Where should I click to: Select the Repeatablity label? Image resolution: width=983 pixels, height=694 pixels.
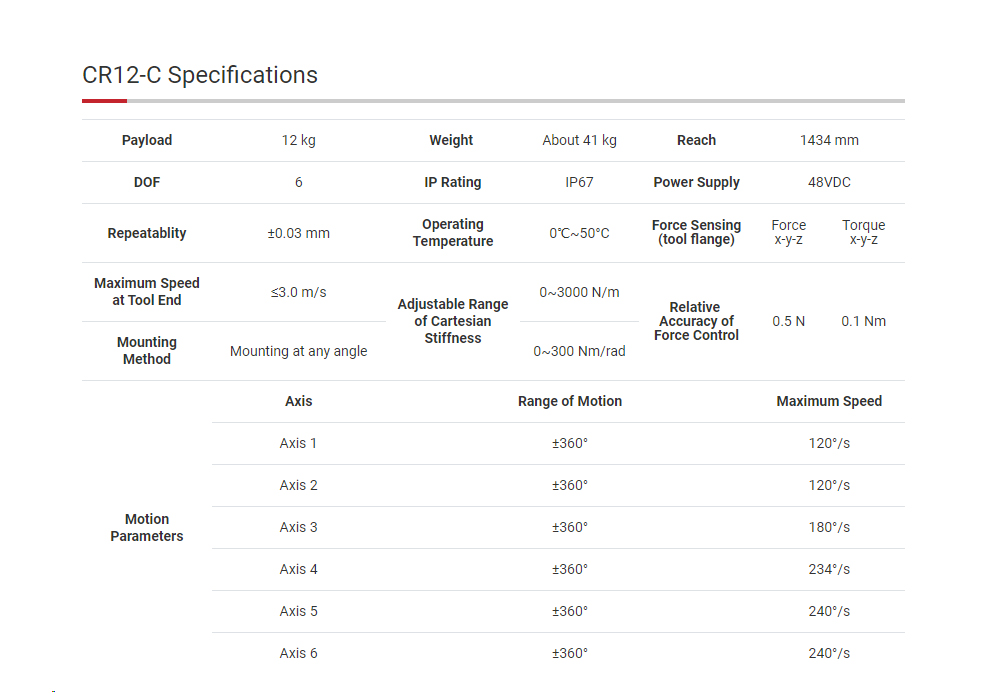pos(147,233)
